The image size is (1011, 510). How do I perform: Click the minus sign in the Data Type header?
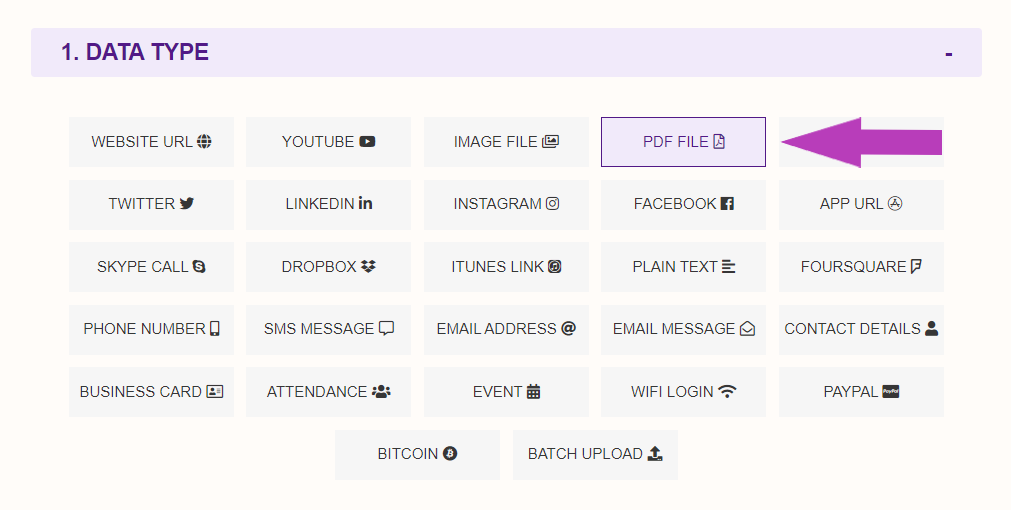pyautogui.click(x=948, y=54)
